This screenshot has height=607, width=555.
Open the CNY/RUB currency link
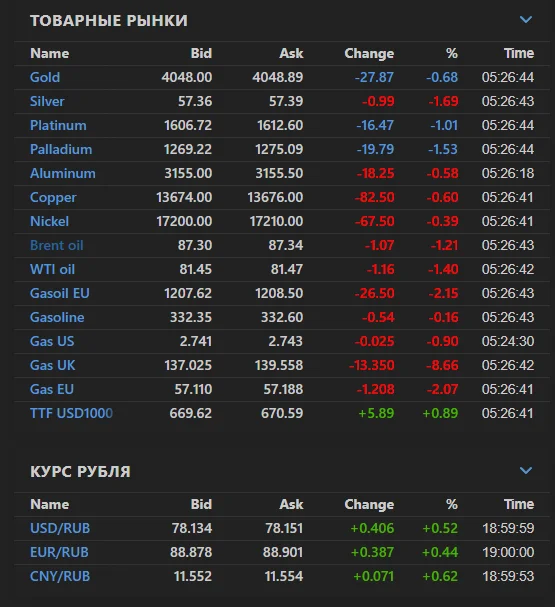pyautogui.click(x=60, y=576)
